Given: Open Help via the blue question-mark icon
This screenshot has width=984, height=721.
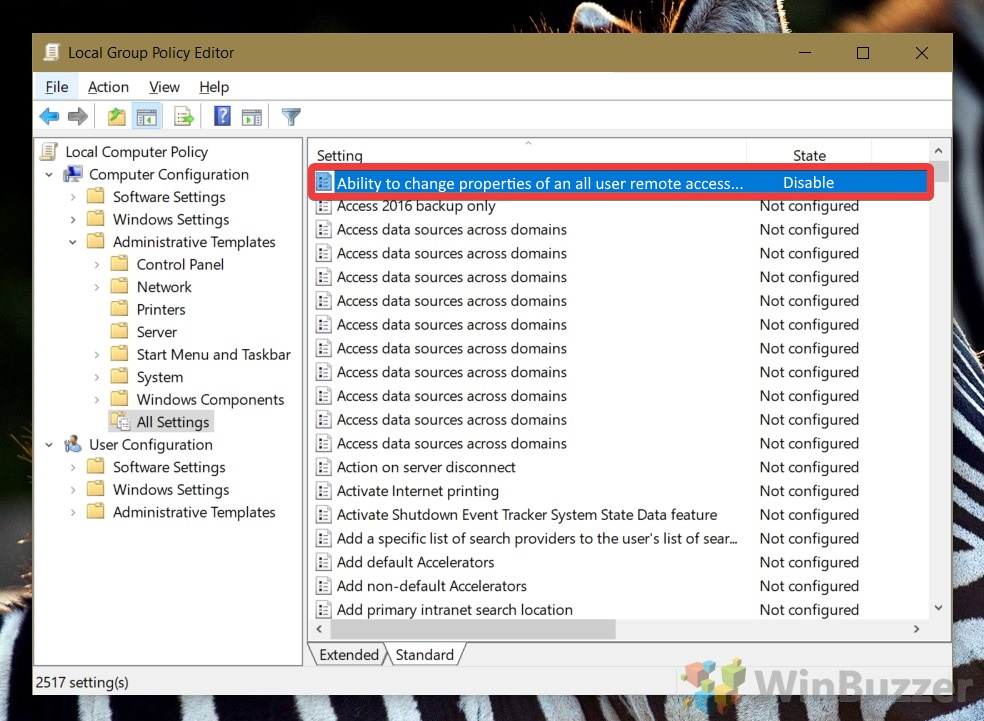Looking at the screenshot, I should 222,116.
